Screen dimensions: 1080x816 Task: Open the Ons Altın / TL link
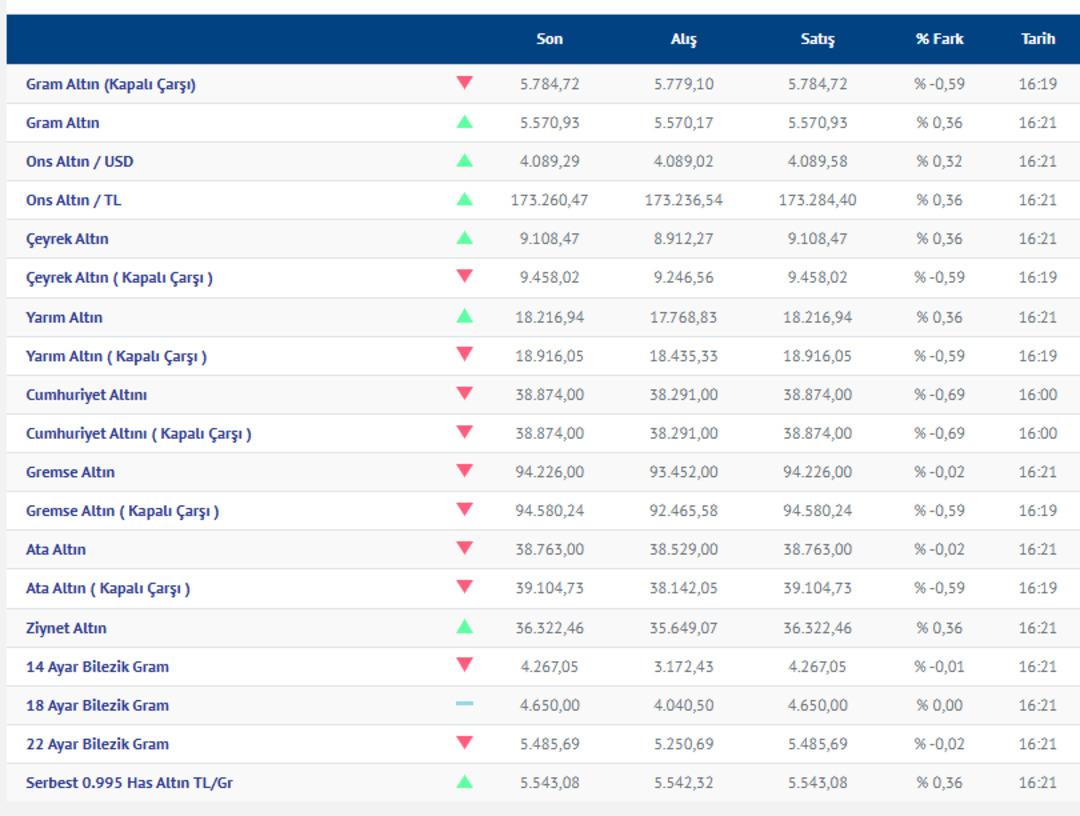pos(73,200)
